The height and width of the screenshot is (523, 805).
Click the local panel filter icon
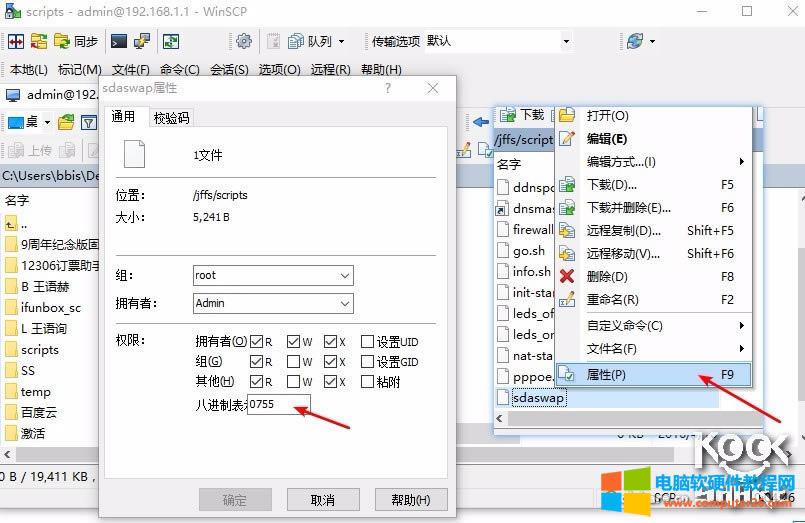pyautogui.click(x=88, y=122)
